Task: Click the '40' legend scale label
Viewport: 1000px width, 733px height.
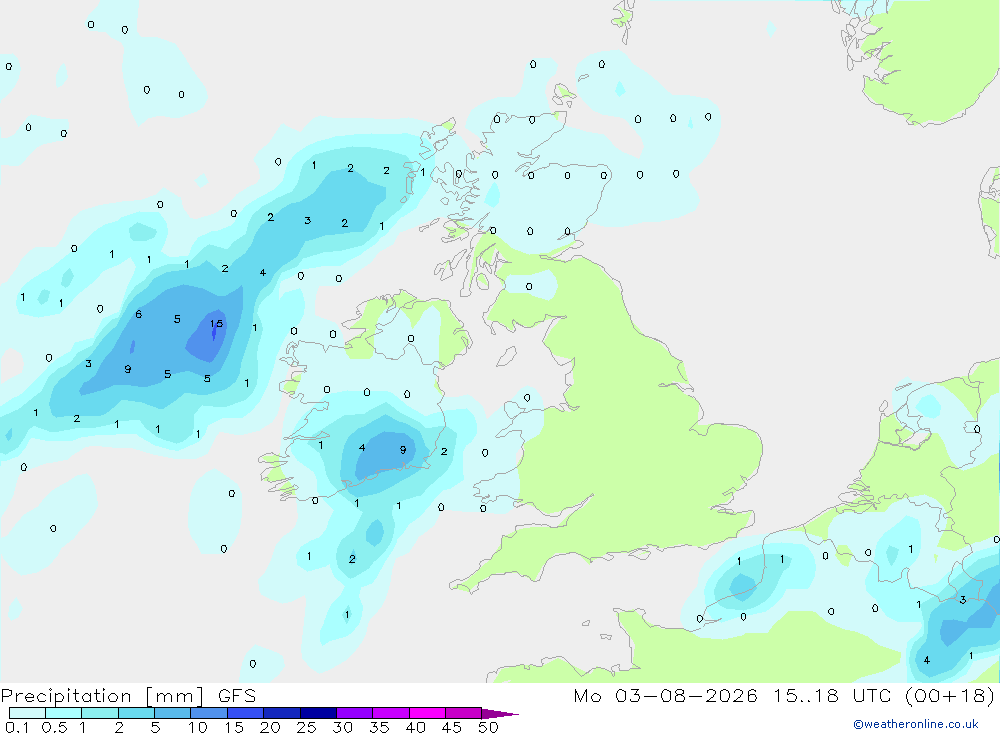Action: pyautogui.click(x=416, y=727)
